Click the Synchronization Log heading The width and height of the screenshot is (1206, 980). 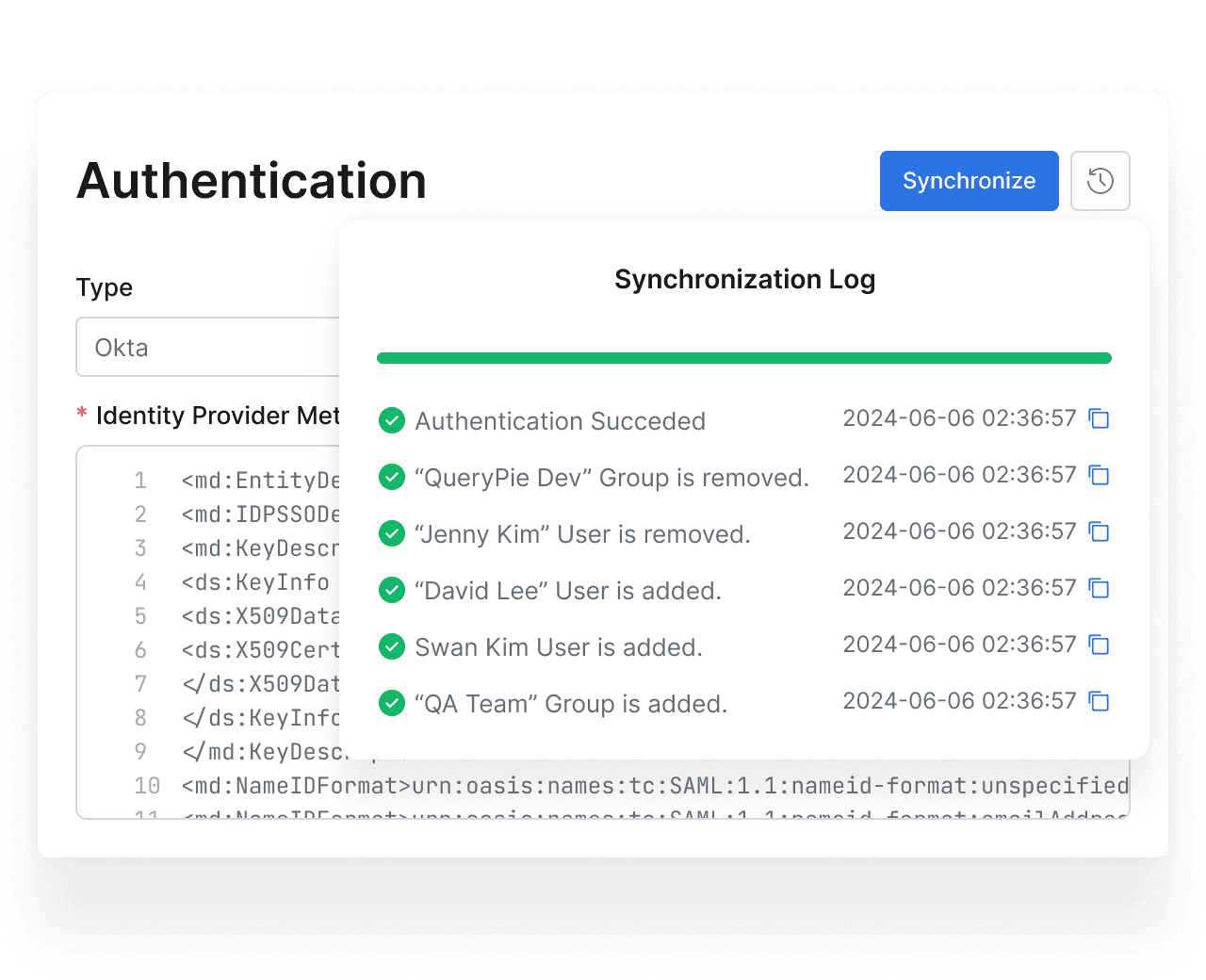tap(744, 280)
